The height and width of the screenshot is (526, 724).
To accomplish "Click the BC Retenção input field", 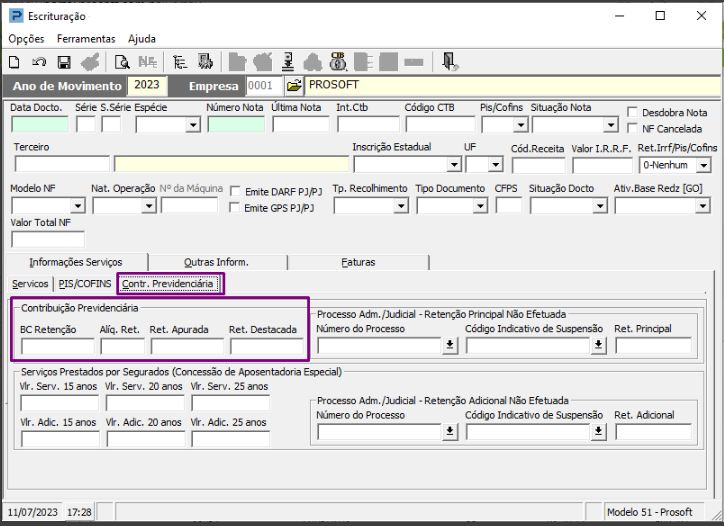I will point(57,346).
